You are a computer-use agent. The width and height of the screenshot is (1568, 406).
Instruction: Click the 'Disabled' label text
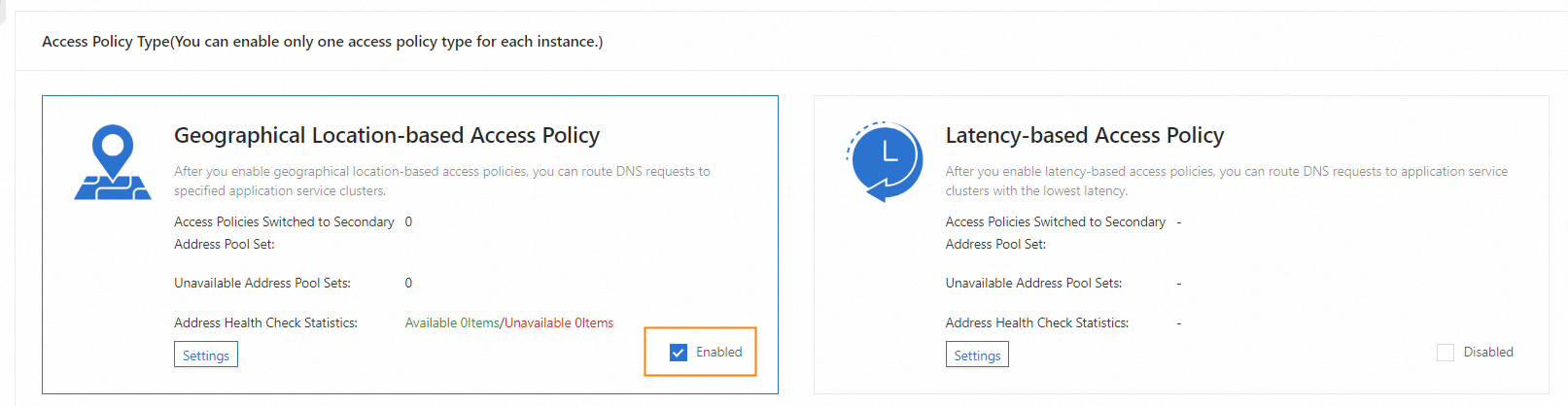[x=1487, y=353]
